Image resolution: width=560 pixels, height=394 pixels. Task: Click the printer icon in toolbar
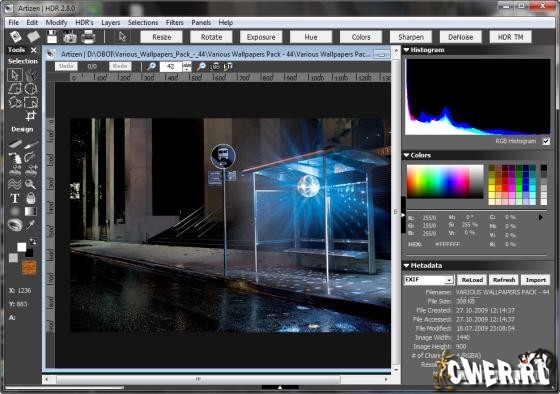(88, 37)
